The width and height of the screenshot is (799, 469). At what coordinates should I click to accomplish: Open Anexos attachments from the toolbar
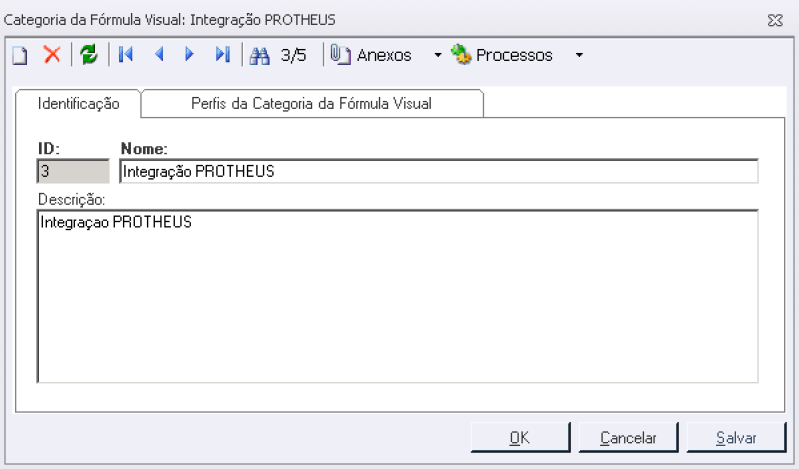(371, 55)
